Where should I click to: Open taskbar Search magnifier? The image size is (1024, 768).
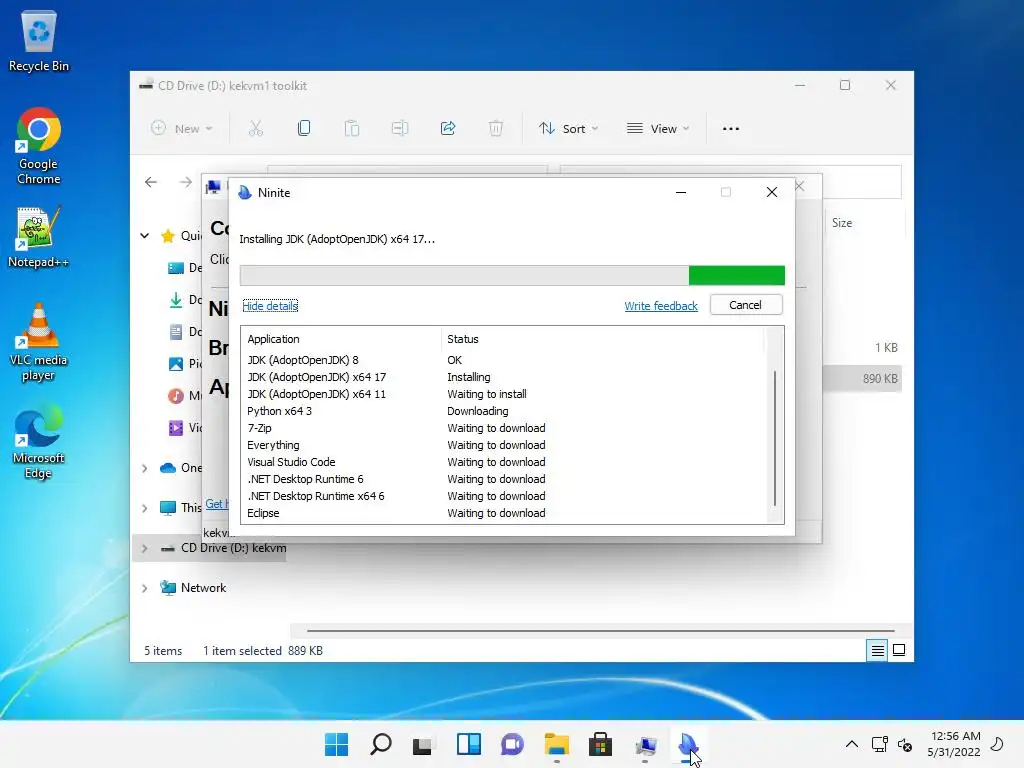point(381,744)
